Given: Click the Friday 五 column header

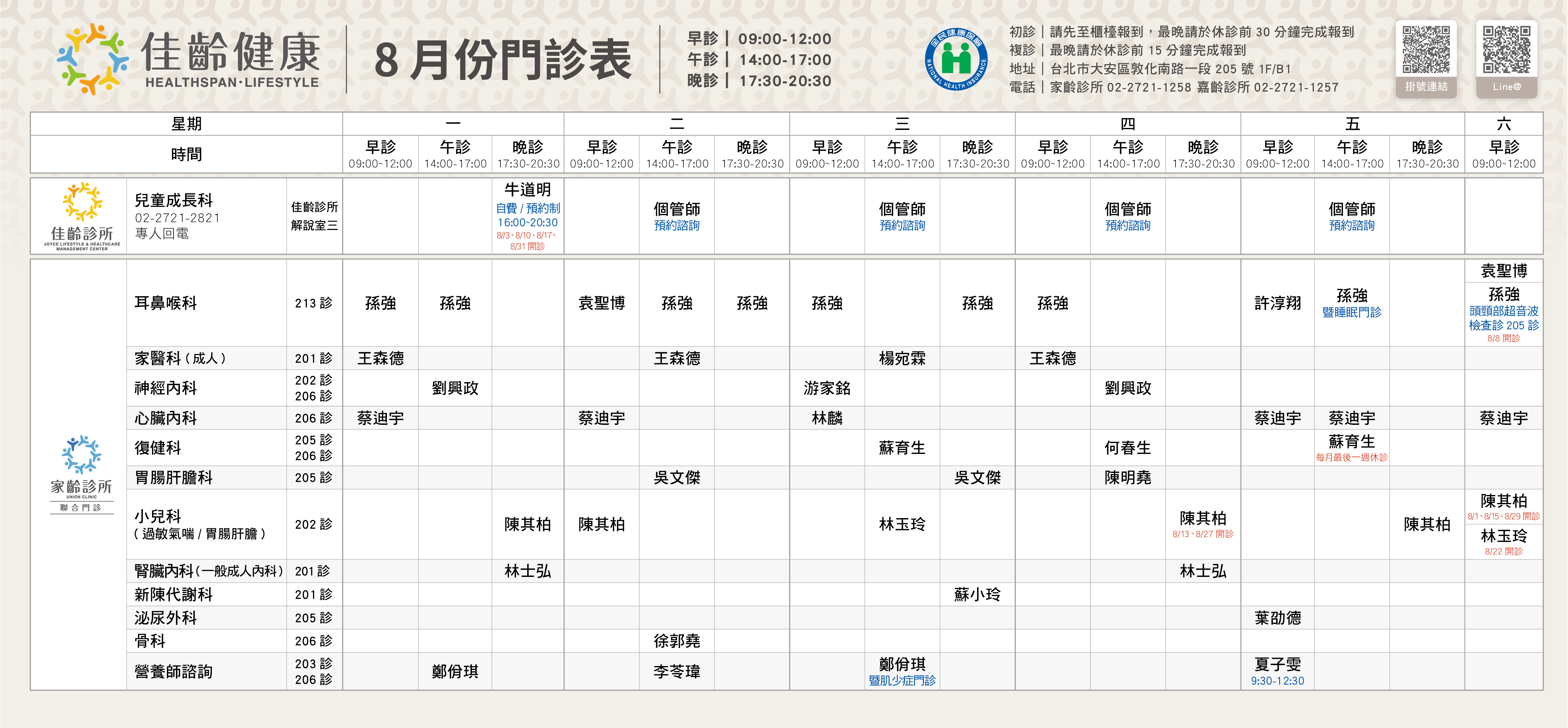Looking at the screenshot, I should pos(1352,124).
